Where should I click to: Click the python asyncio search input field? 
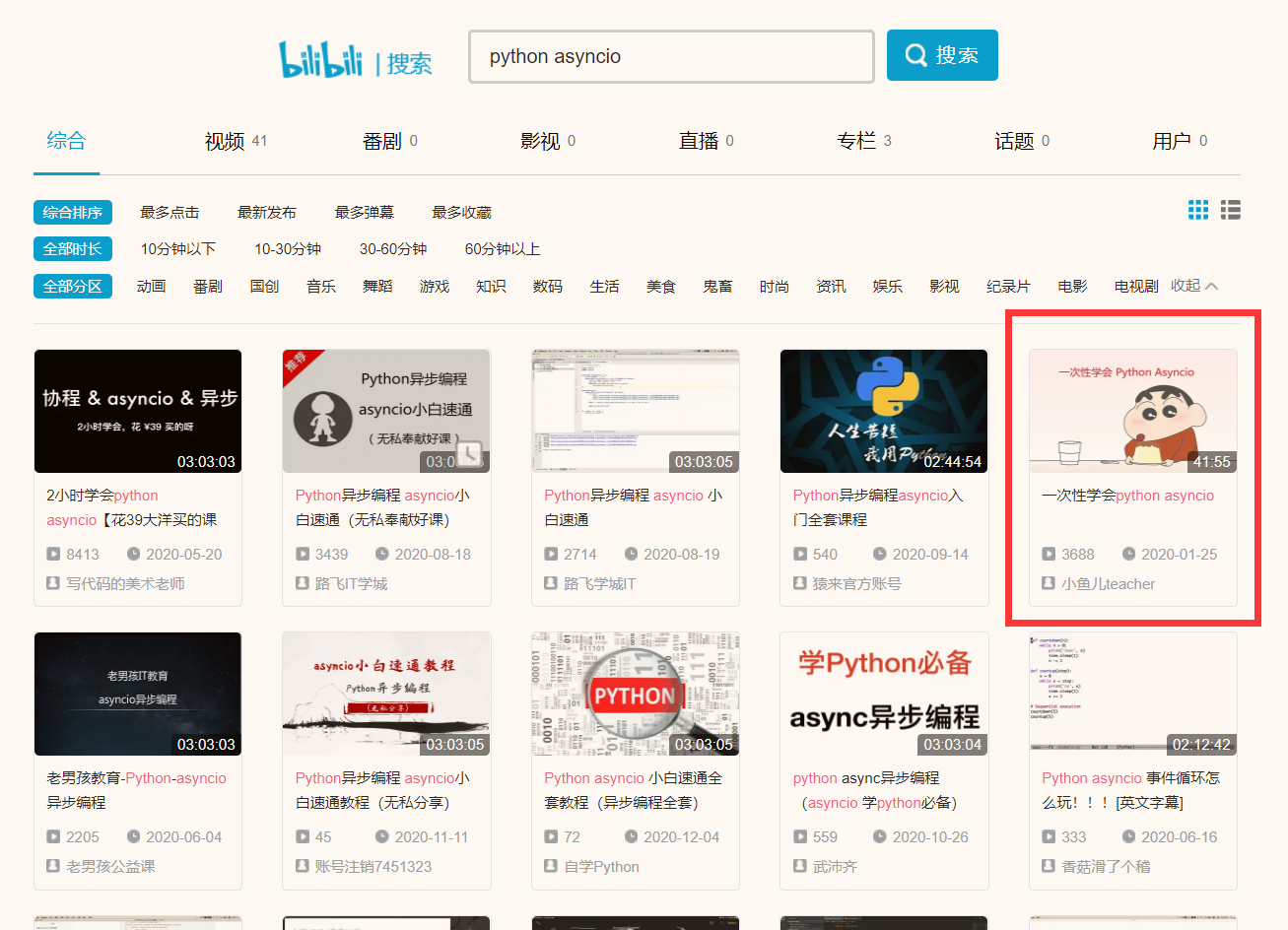point(670,56)
